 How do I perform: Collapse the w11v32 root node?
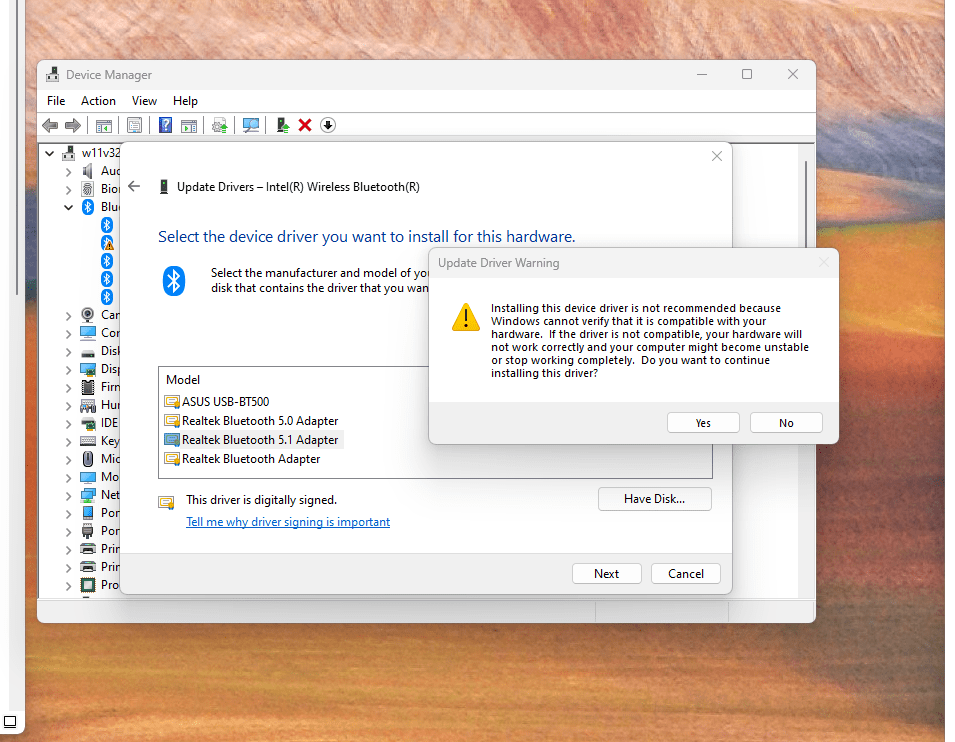coord(50,154)
